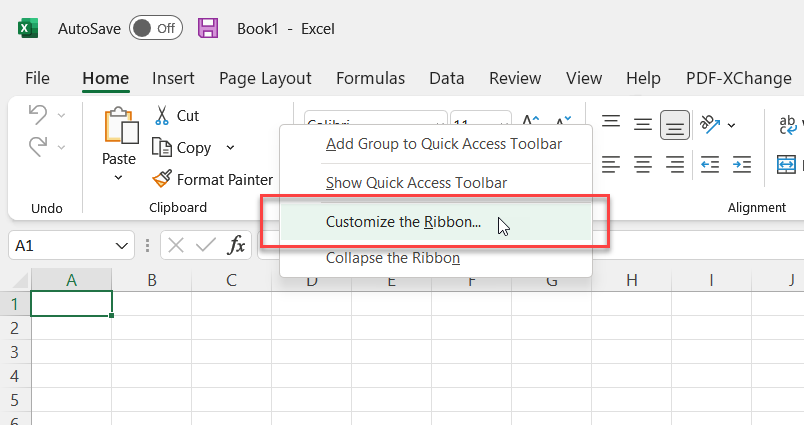Viewport: 804px width, 425px height.
Task: Expand the Paste options chevron
Action: 118,178
